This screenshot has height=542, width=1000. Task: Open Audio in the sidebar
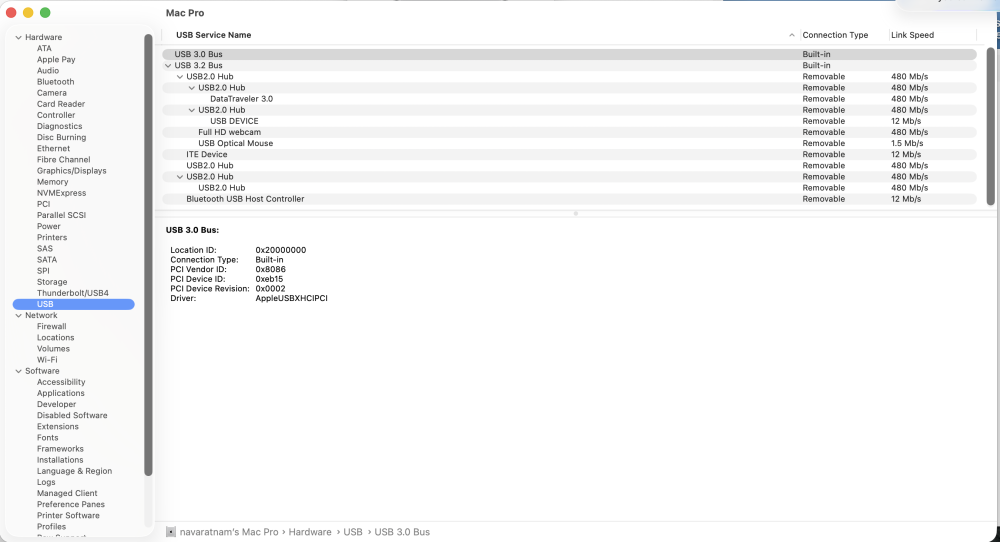point(48,71)
